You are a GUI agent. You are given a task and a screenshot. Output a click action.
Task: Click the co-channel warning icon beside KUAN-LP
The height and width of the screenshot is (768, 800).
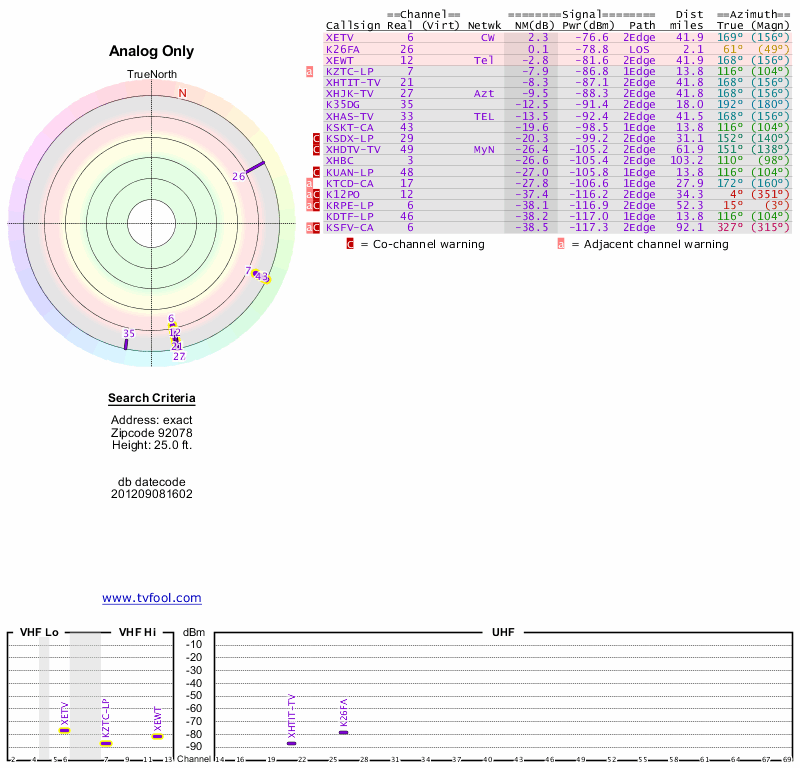317,172
